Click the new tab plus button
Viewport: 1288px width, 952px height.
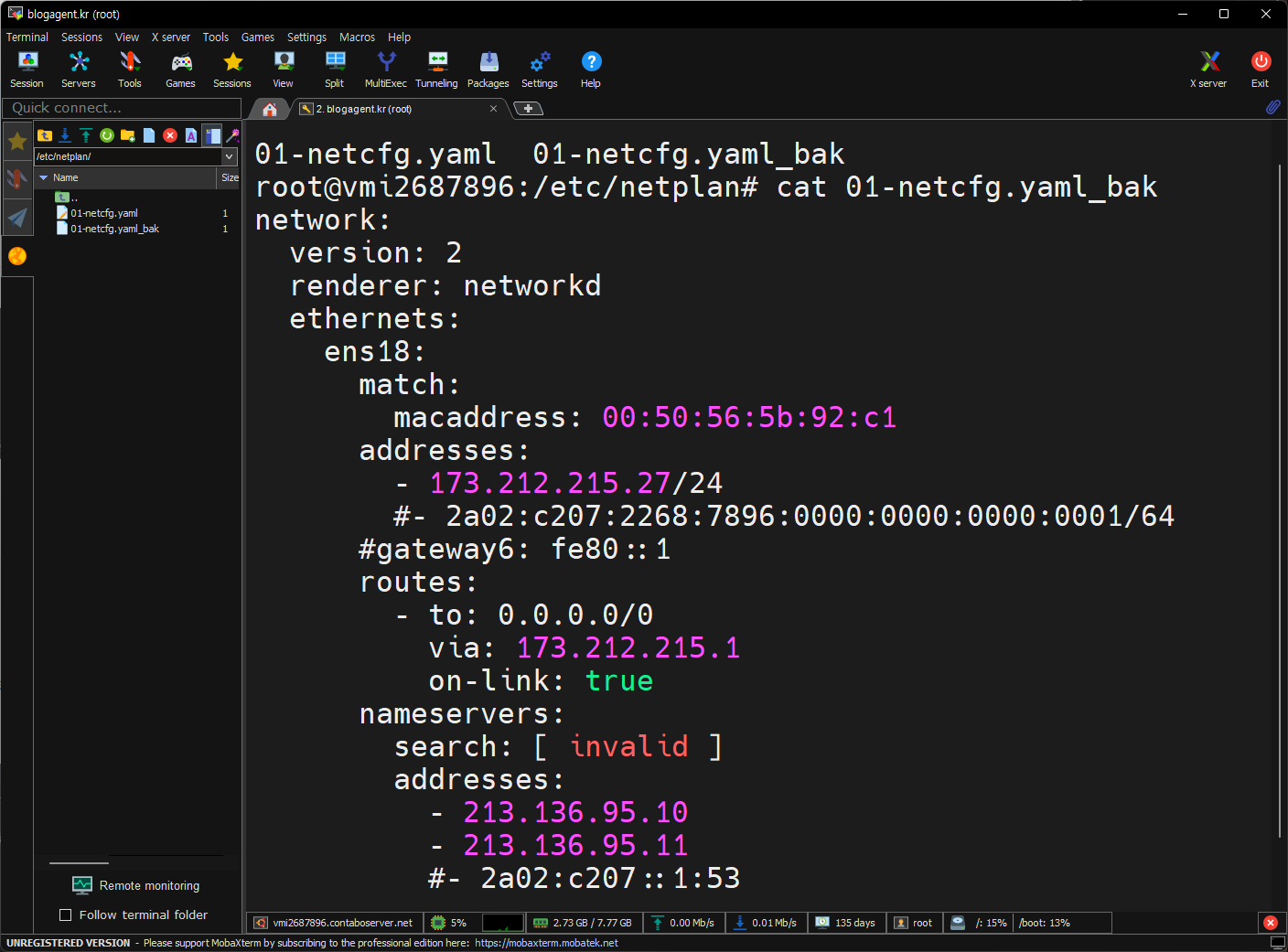tap(529, 109)
